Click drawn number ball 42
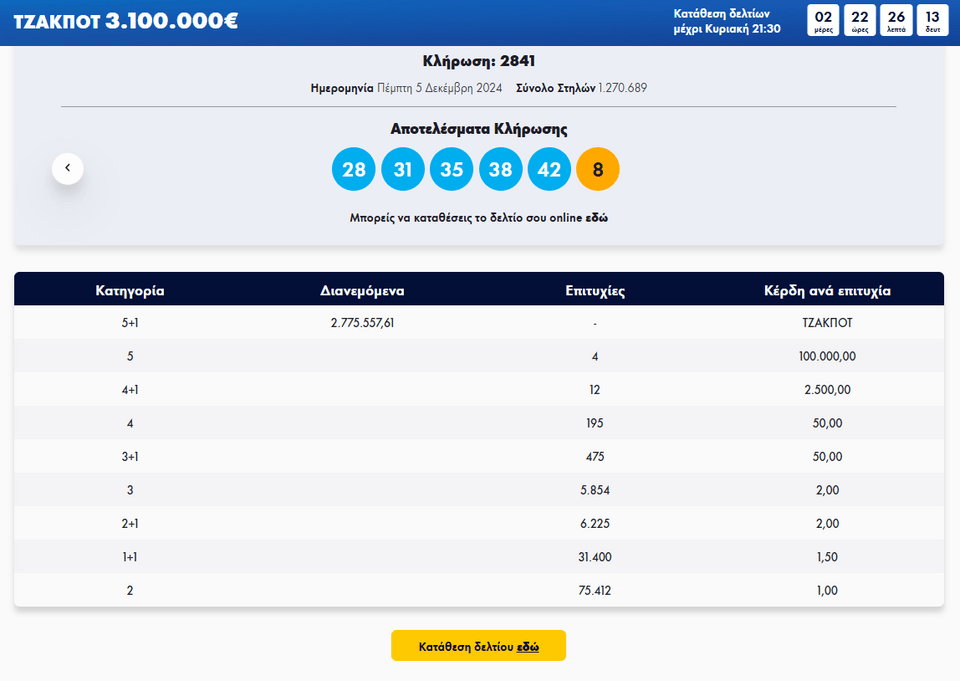 pyautogui.click(x=549, y=169)
